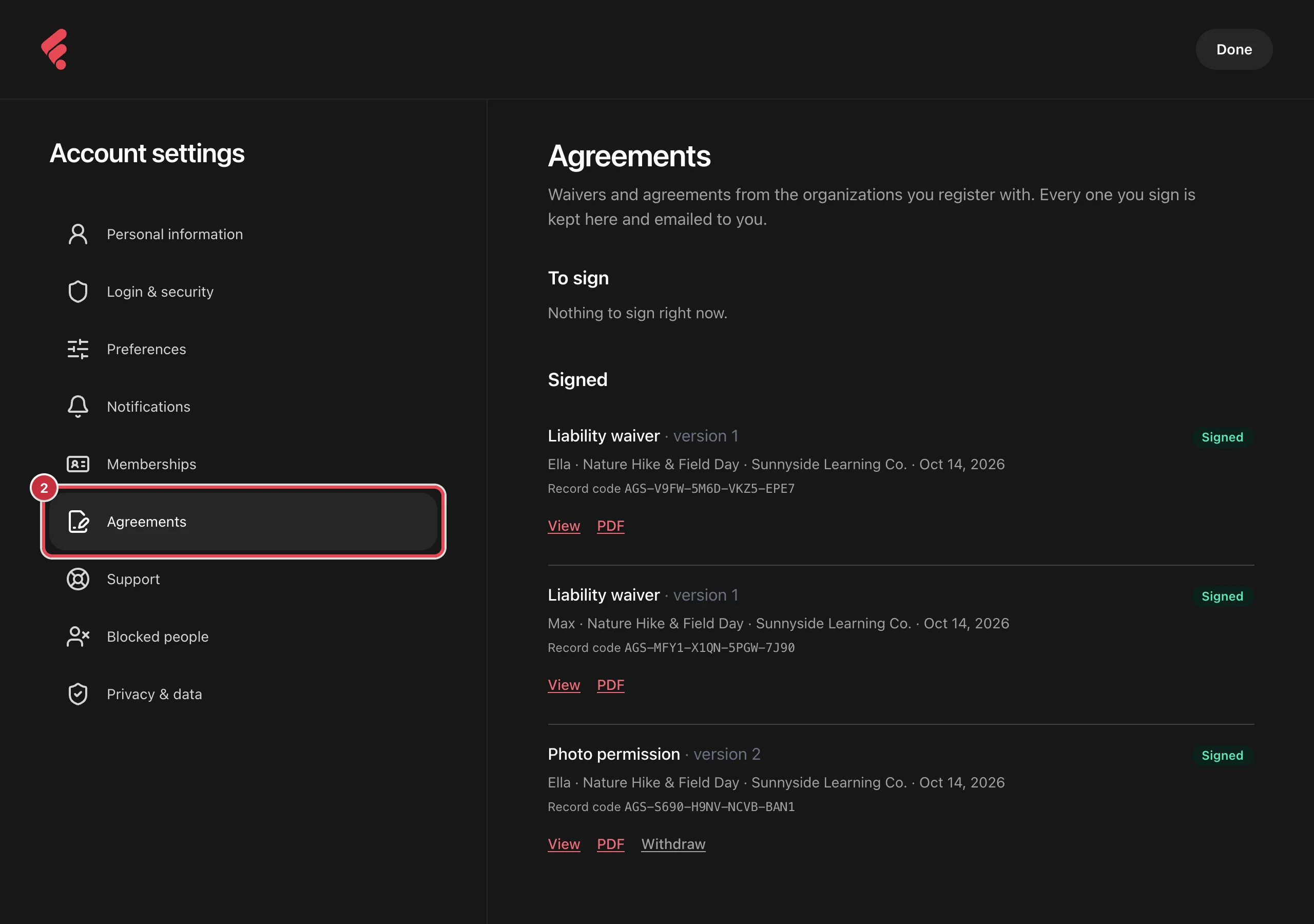Open Personal information settings
The width and height of the screenshot is (1314, 924).
[243, 234]
